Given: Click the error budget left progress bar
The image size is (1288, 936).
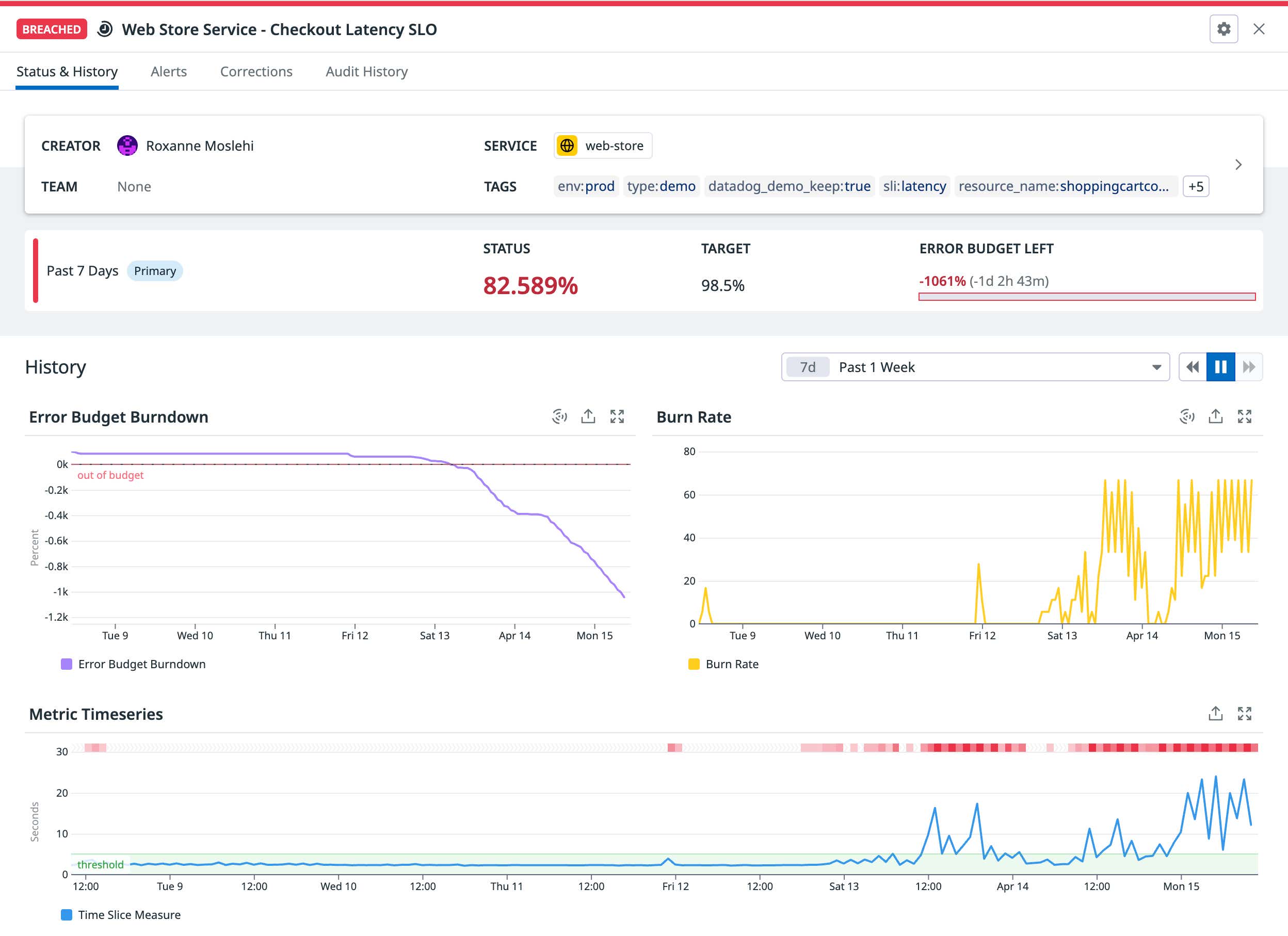Looking at the screenshot, I should point(1086,297).
